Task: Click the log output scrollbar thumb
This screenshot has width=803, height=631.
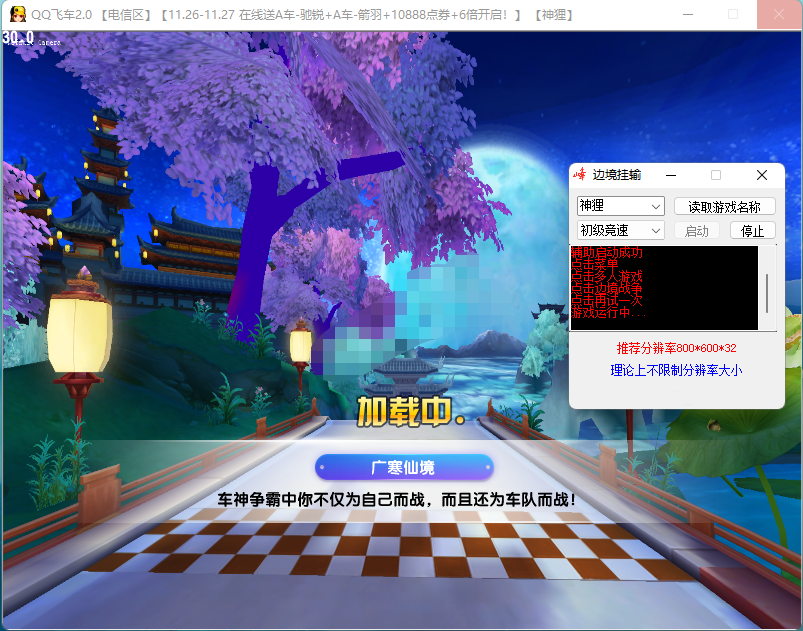Action: coord(767,292)
